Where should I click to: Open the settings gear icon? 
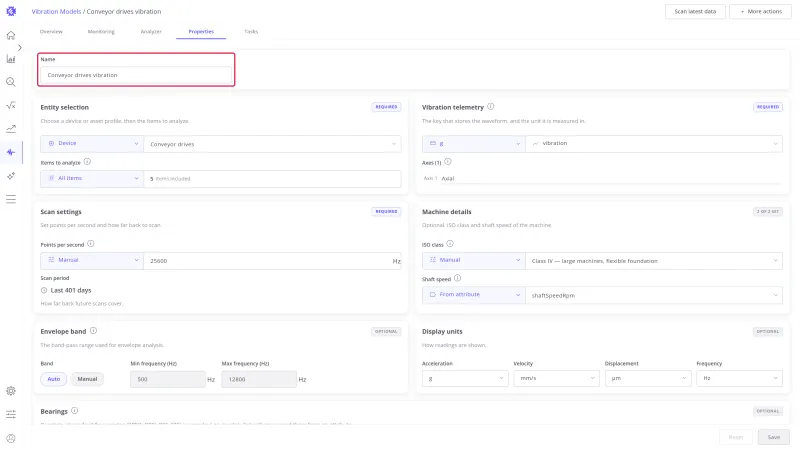coord(11,391)
